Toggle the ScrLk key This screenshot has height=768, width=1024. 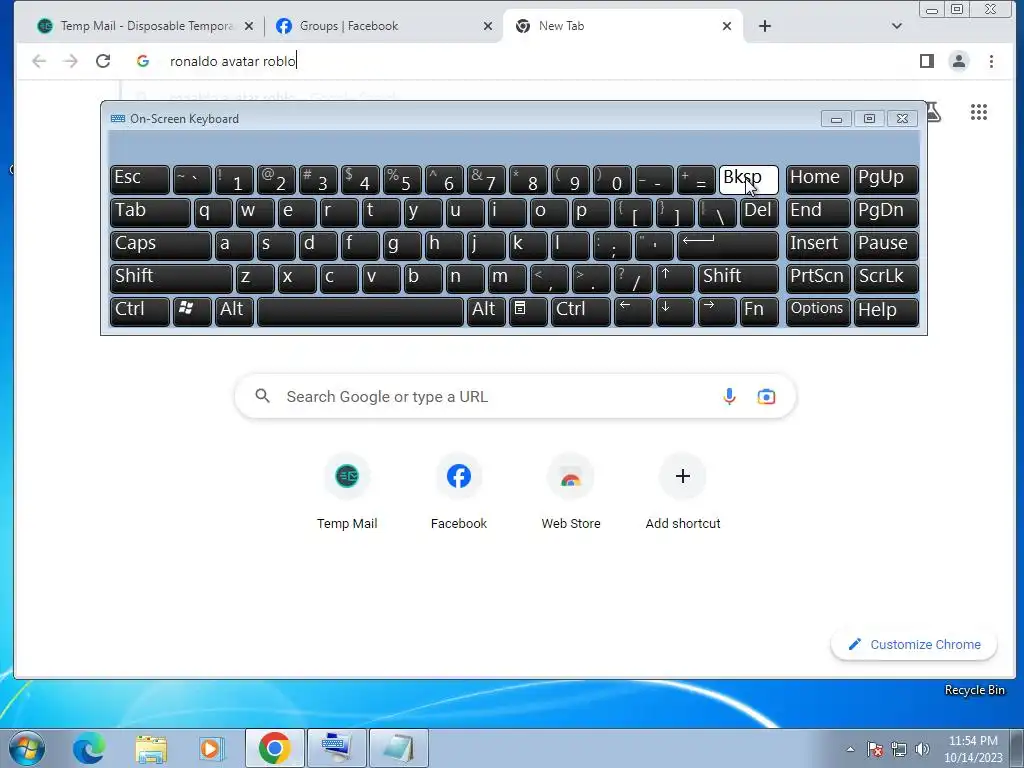click(886, 279)
